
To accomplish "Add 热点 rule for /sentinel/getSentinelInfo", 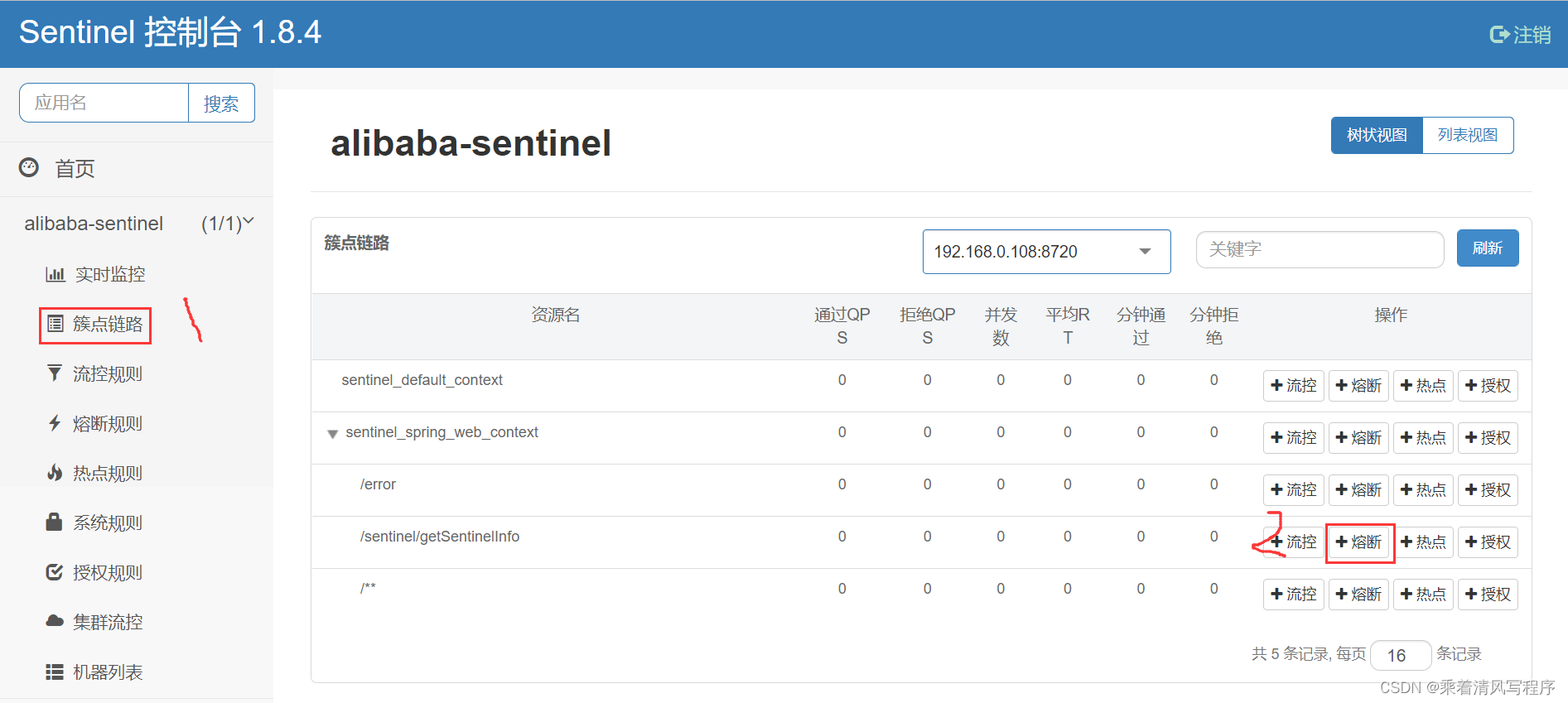I will click(x=1423, y=542).
